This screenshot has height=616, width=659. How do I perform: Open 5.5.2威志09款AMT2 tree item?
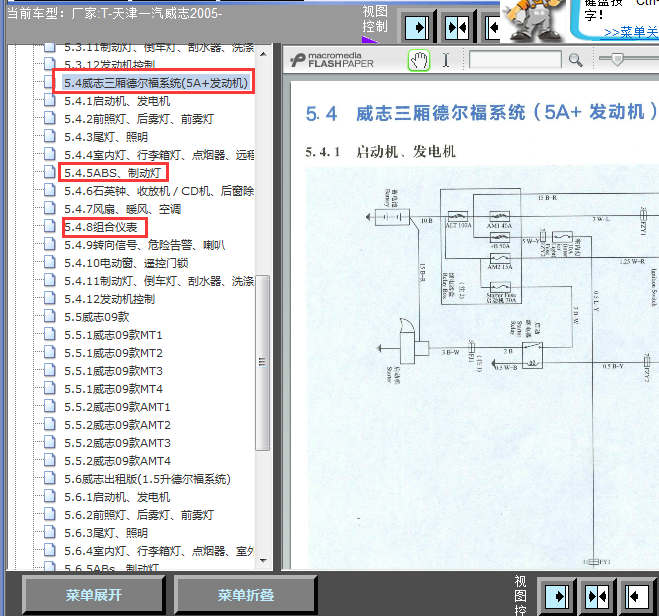tap(117, 425)
